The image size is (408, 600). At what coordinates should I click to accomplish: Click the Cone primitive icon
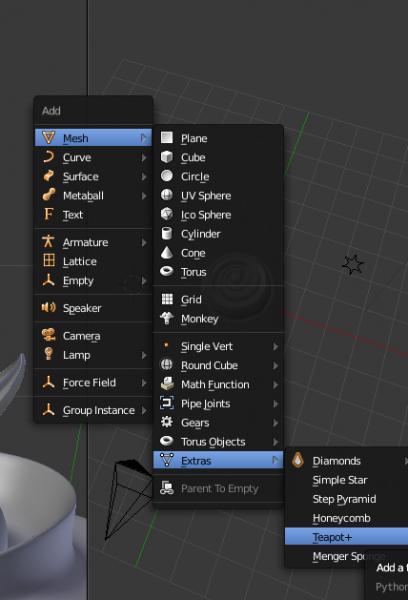click(x=167, y=252)
